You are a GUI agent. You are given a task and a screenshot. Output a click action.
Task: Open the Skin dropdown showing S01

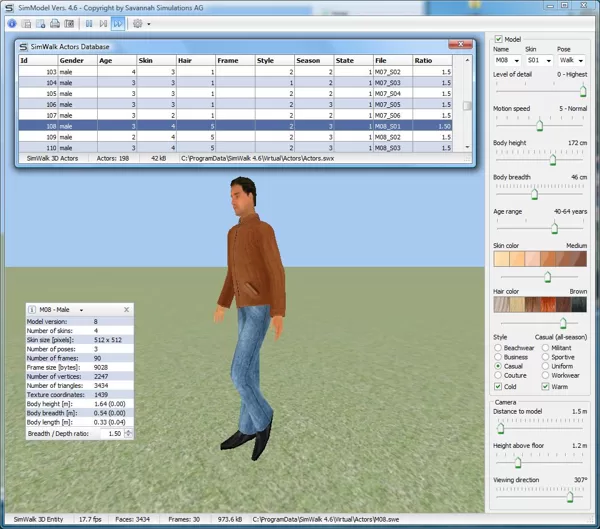point(539,60)
